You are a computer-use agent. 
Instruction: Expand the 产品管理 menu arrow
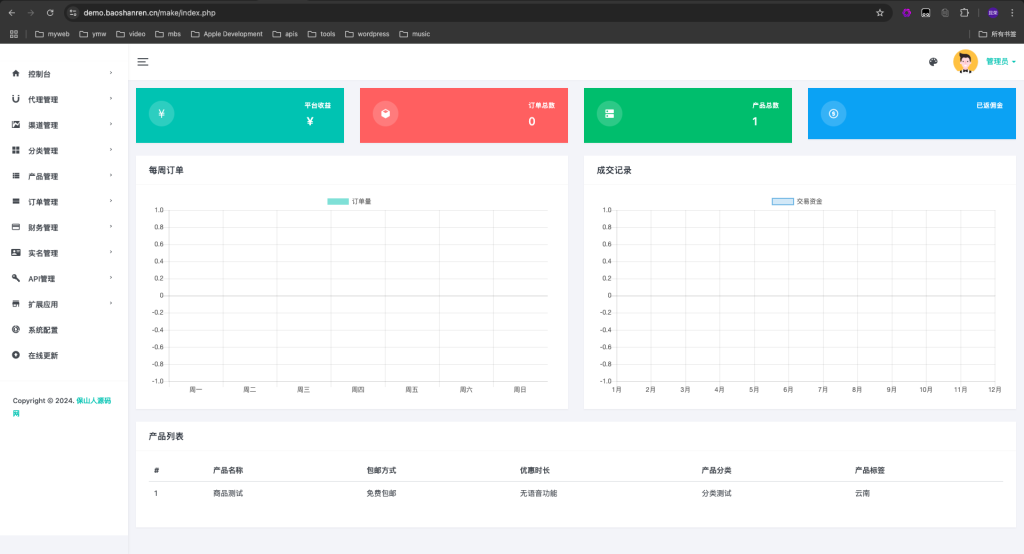click(x=111, y=175)
